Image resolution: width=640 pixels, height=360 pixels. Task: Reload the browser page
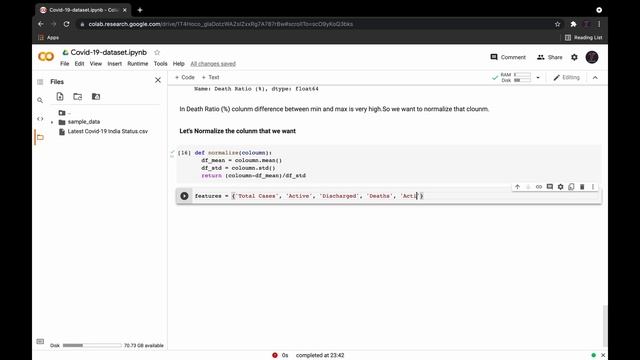click(x=67, y=24)
